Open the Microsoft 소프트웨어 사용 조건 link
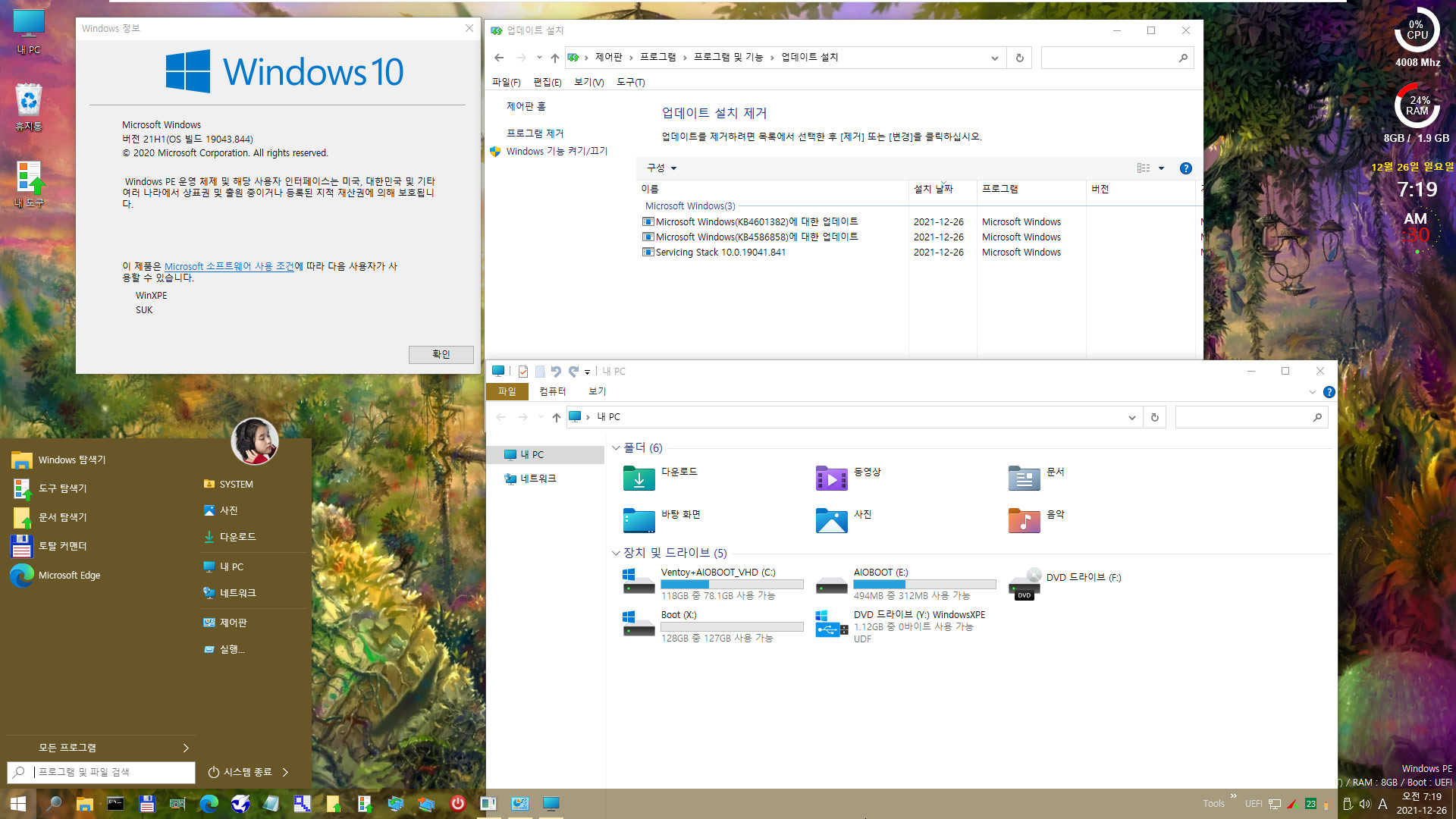The width and height of the screenshot is (1456, 819). pos(229,266)
